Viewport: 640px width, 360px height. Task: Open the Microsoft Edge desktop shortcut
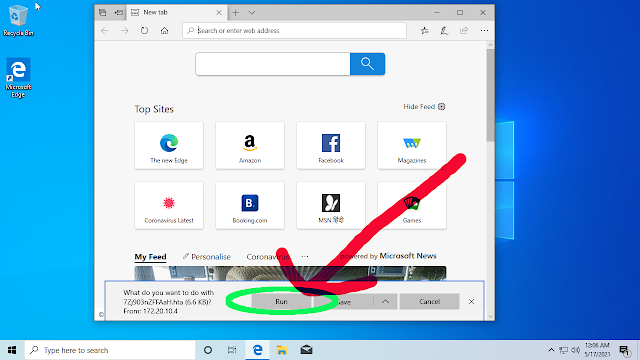pyautogui.click(x=18, y=78)
